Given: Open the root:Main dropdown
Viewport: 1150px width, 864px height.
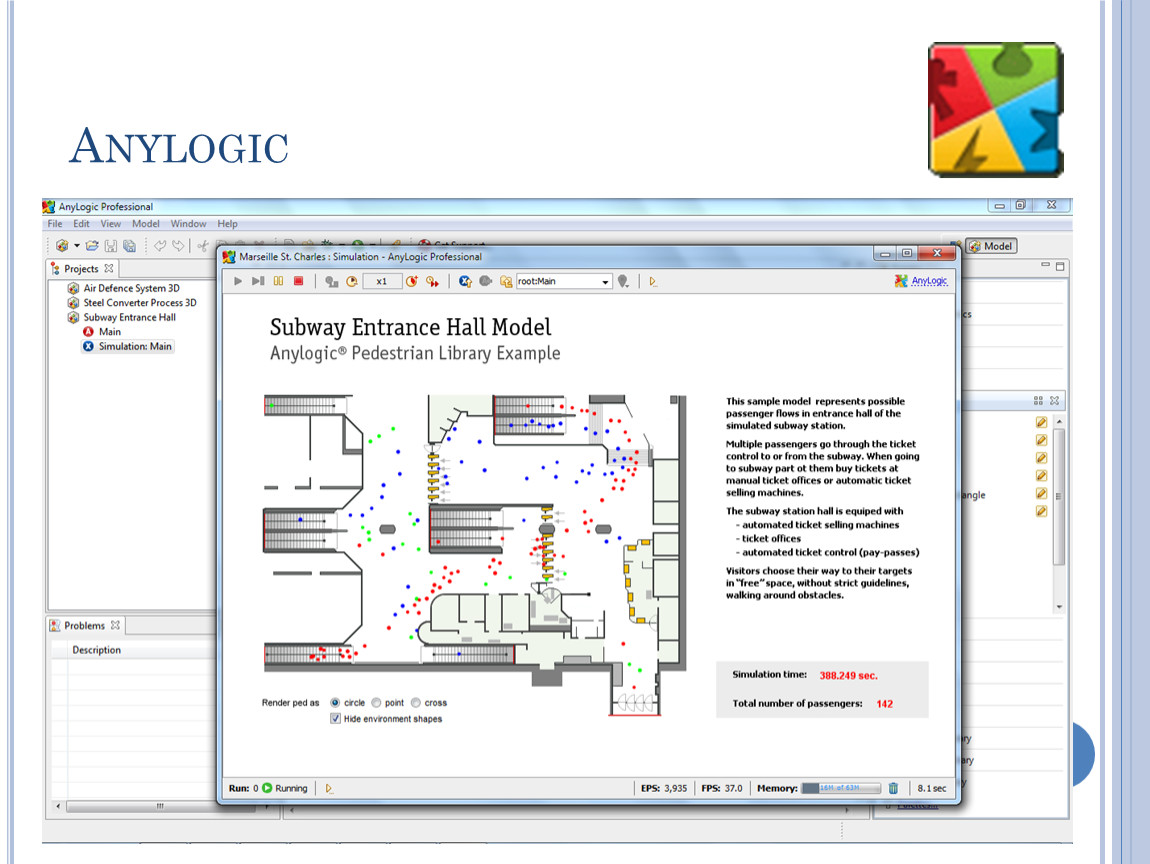Looking at the screenshot, I should pyautogui.click(x=564, y=281).
